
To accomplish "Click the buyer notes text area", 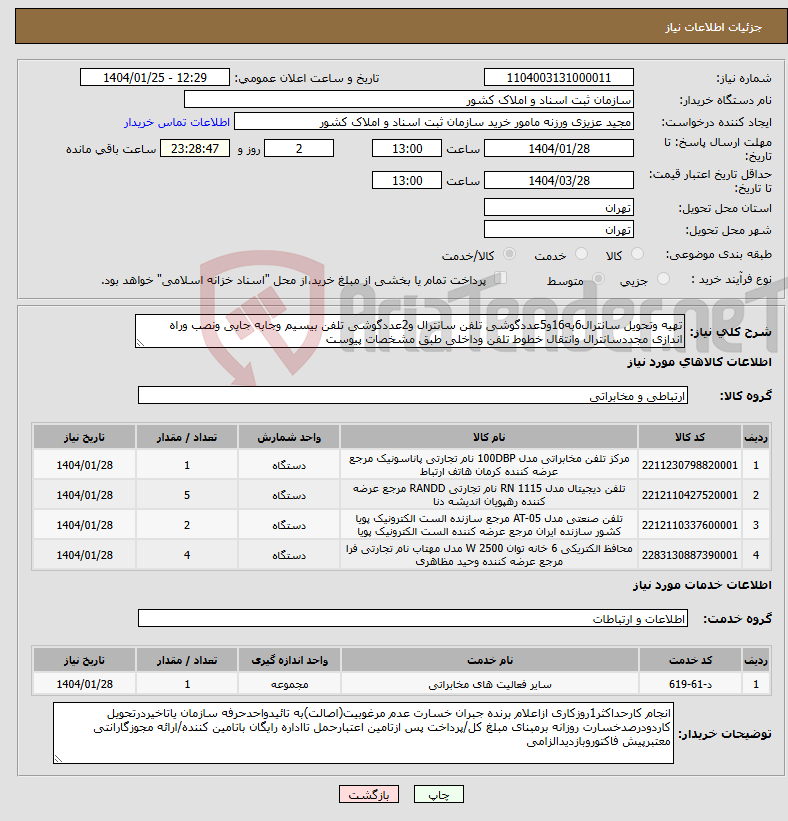I will click(x=363, y=733).
